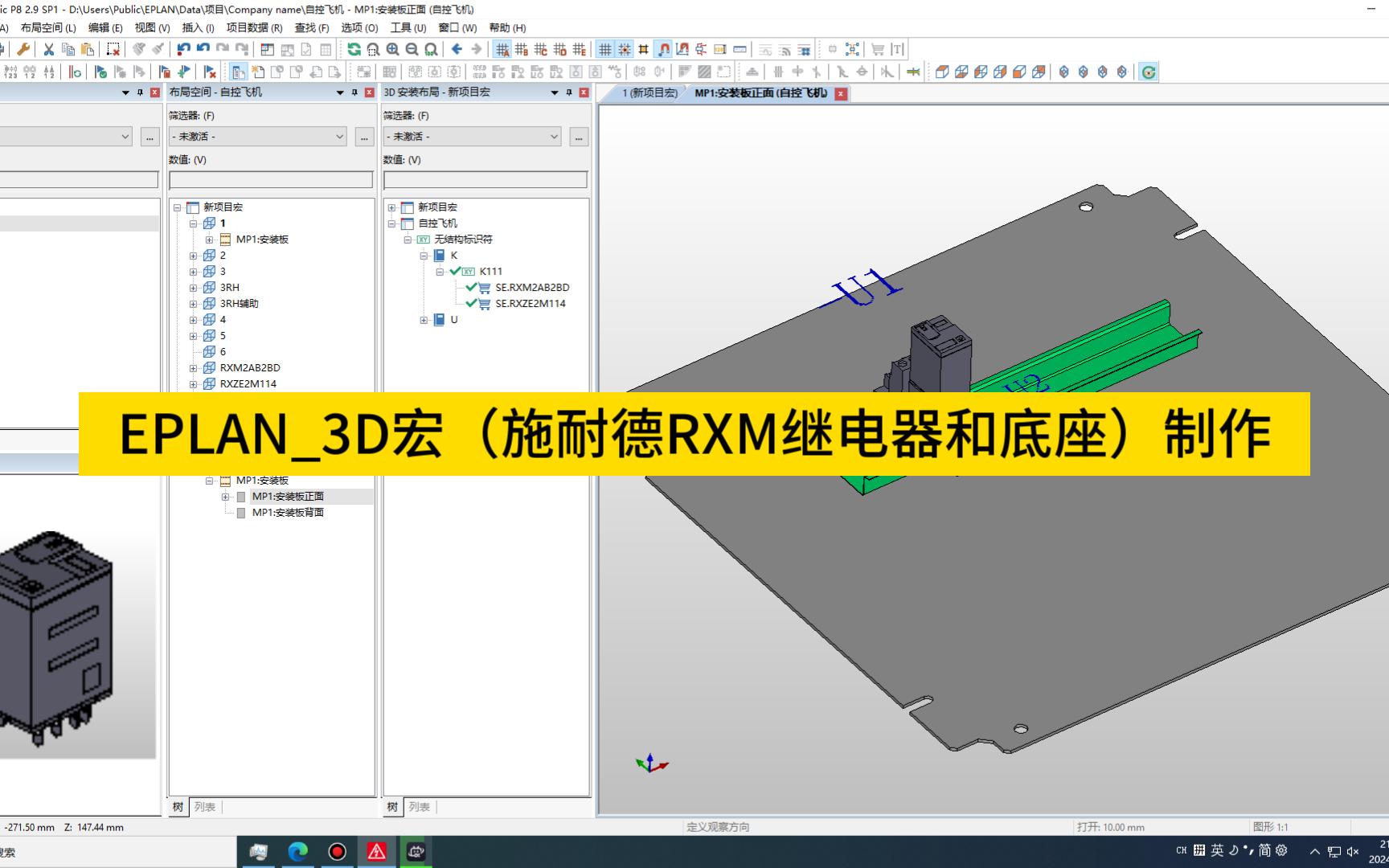
Task: Toggle Grid B button
Action: pyautogui.click(x=522, y=49)
